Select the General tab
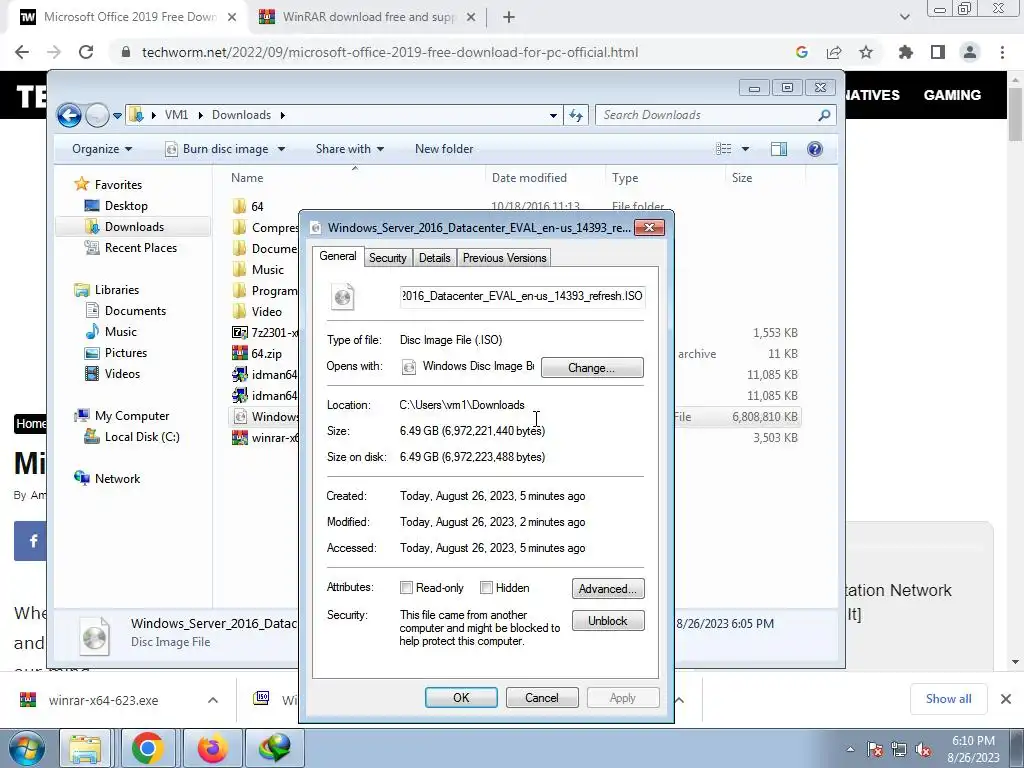 338,256
